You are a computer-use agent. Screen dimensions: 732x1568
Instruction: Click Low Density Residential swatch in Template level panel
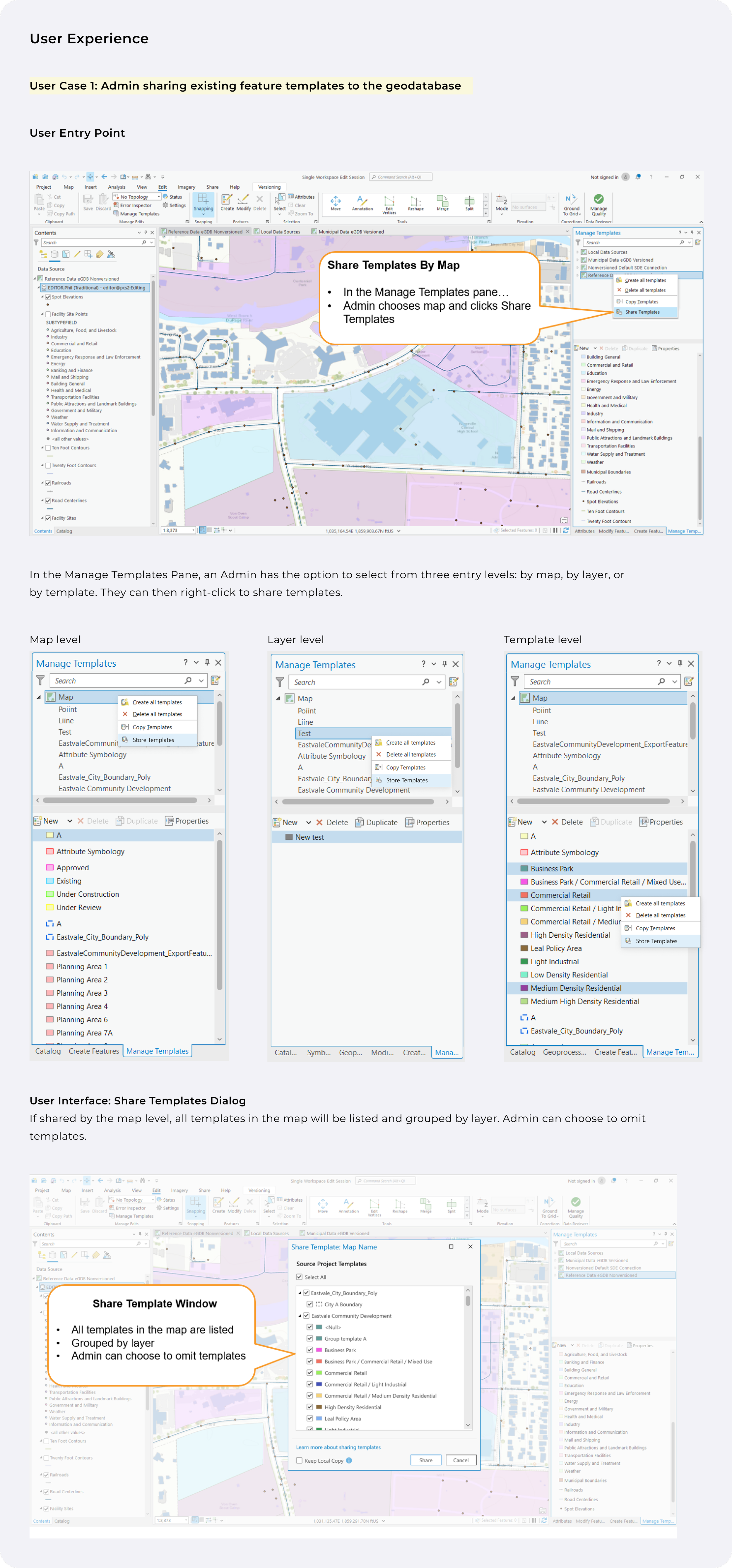click(524, 975)
